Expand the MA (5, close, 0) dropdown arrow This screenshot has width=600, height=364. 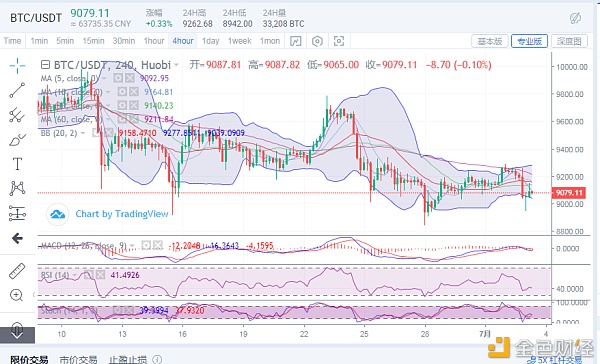pyautogui.click(x=104, y=78)
